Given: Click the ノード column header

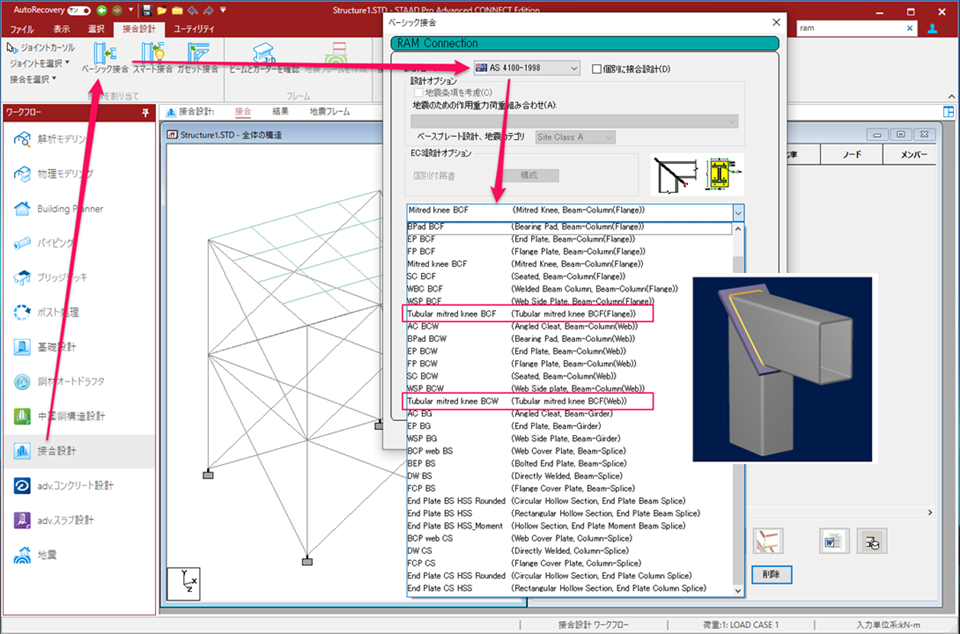Looking at the screenshot, I should (x=852, y=155).
